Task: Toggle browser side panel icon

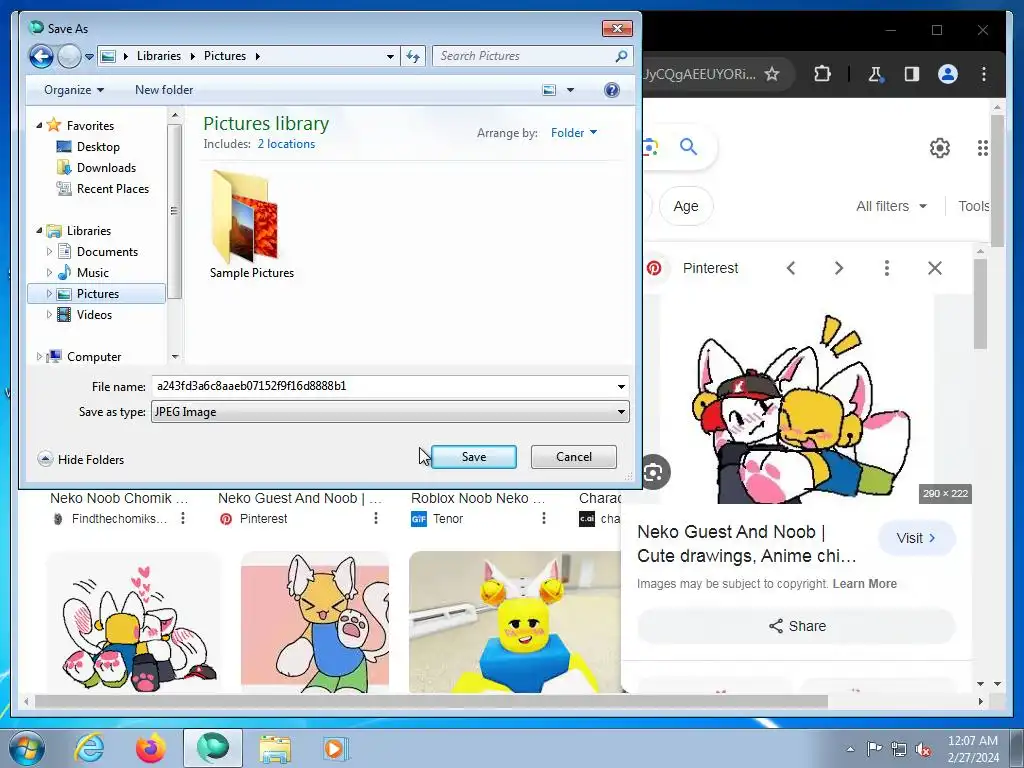Action: [912, 74]
